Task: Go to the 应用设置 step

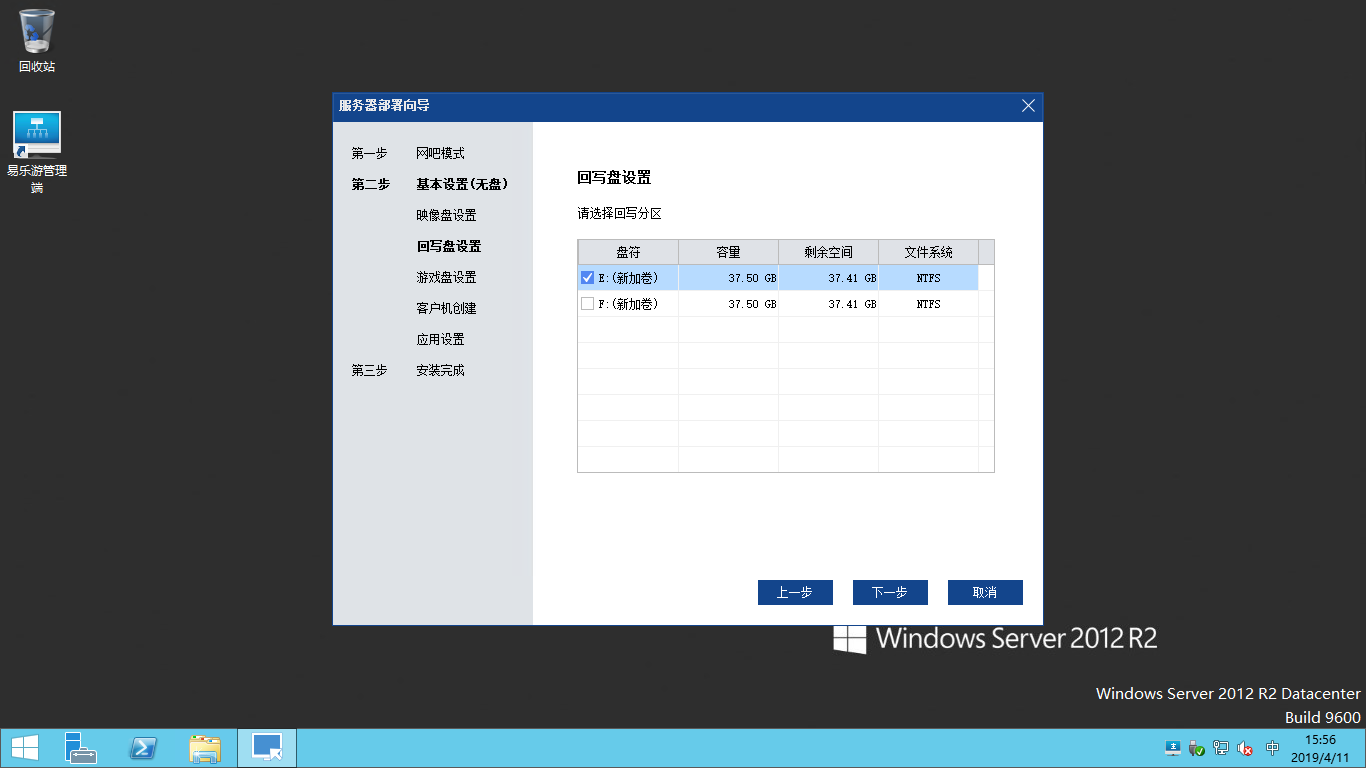Action: pyautogui.click(x=441, y=340)
